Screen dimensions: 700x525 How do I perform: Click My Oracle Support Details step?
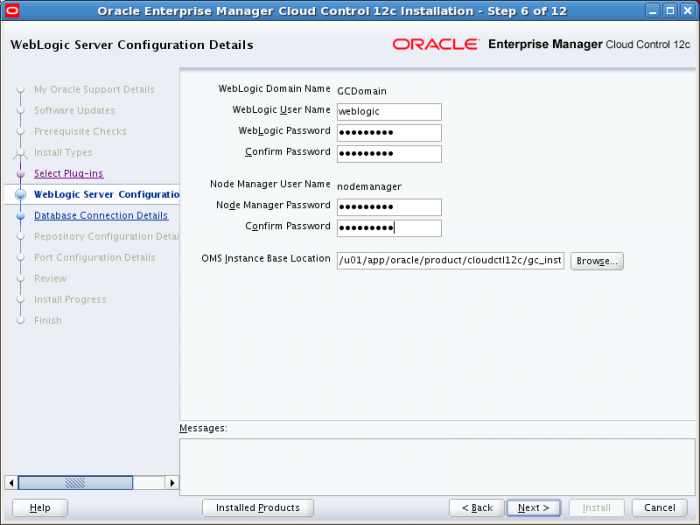coord(94,90)
